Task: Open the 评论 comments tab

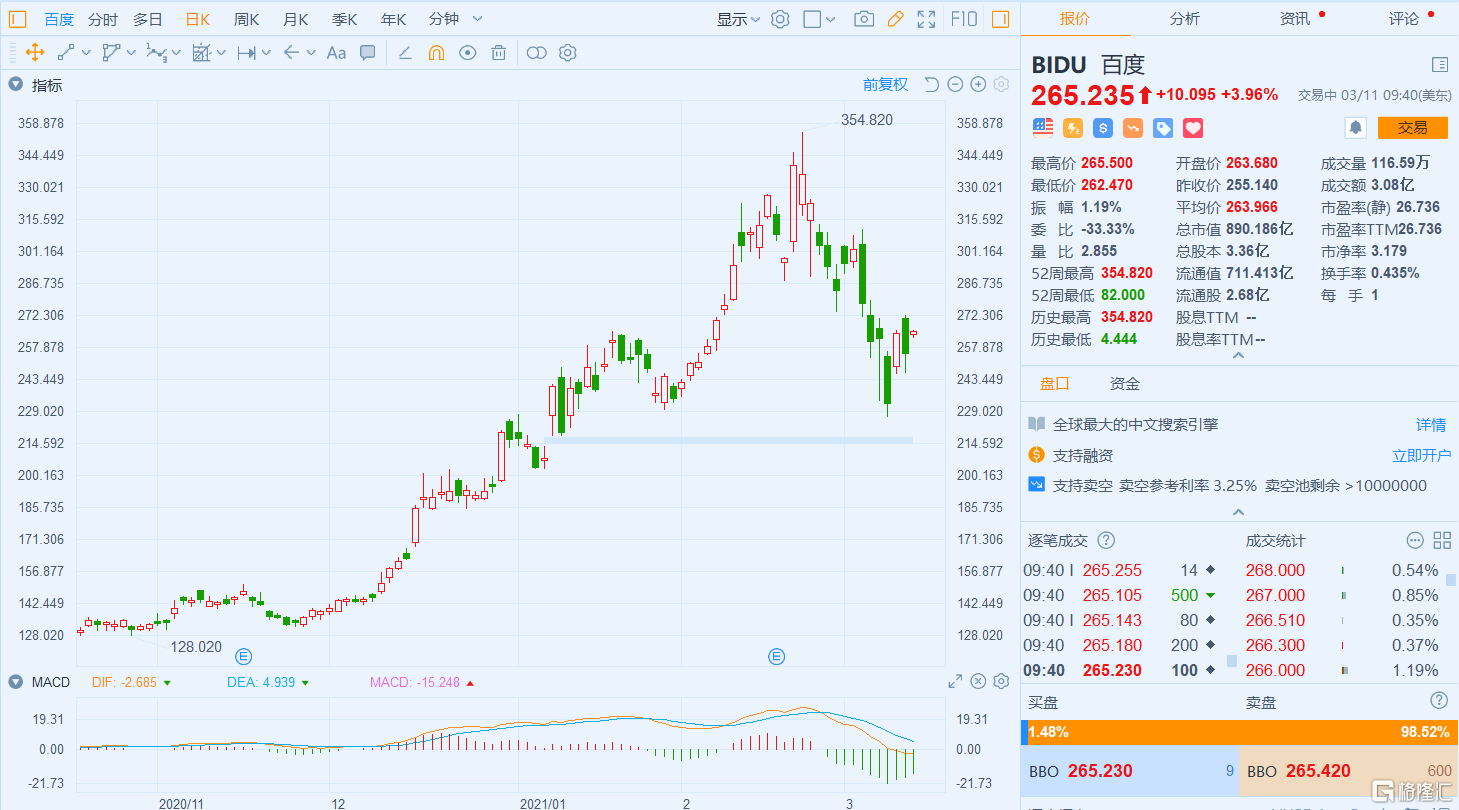Action: tap(1404, 19)
